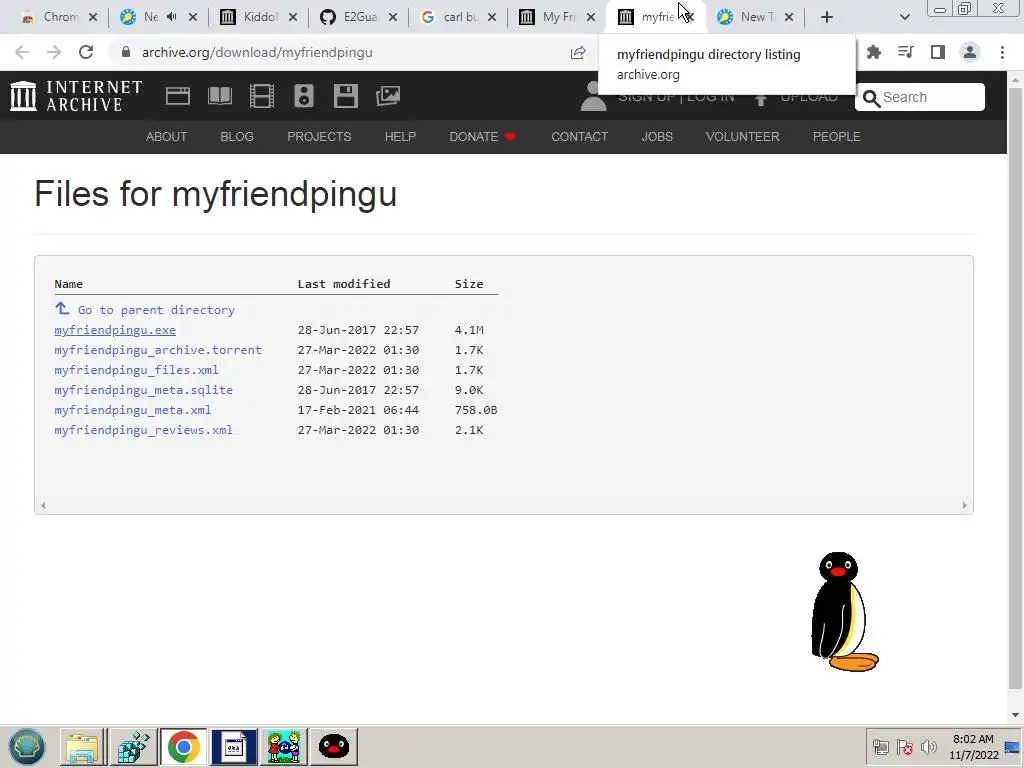Open File Explorer in taskbar

point(82,747)
